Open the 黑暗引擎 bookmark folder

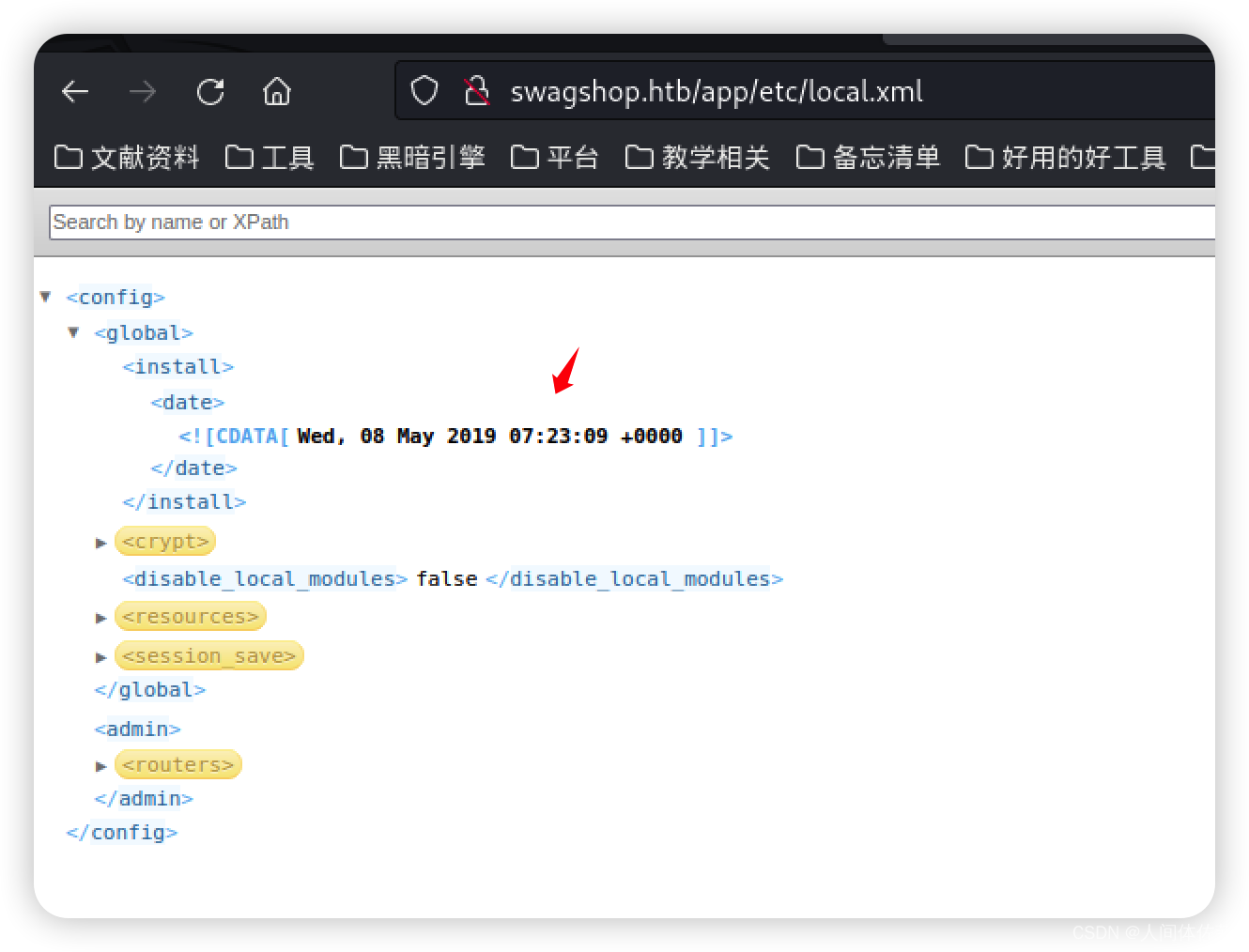click(413, 157)
